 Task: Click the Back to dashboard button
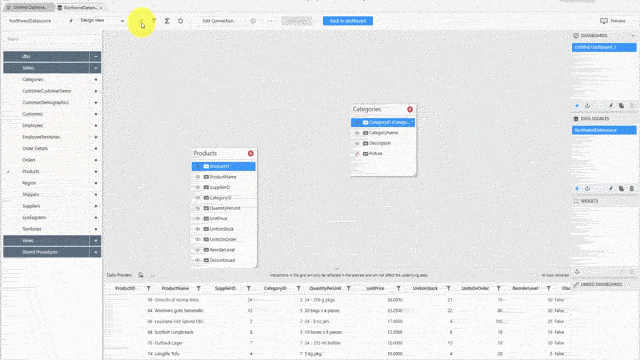[x=348, y=21]
